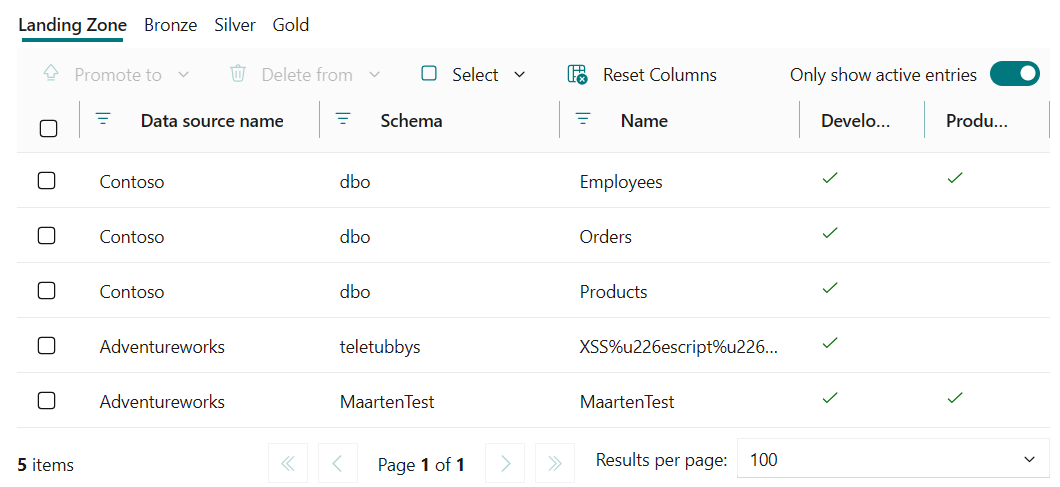Go to previous page arrow
This screenshot has width=1060, height=487.
[337, 463]
